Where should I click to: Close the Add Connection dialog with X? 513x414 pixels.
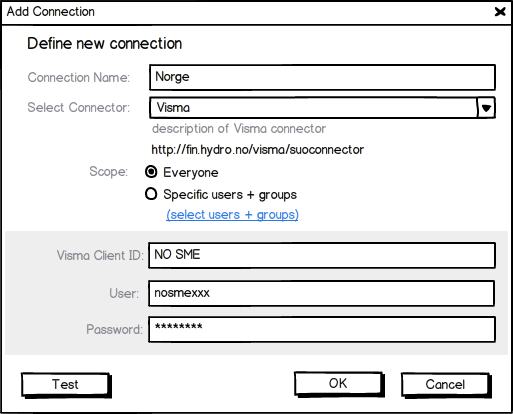click(500, 12)
